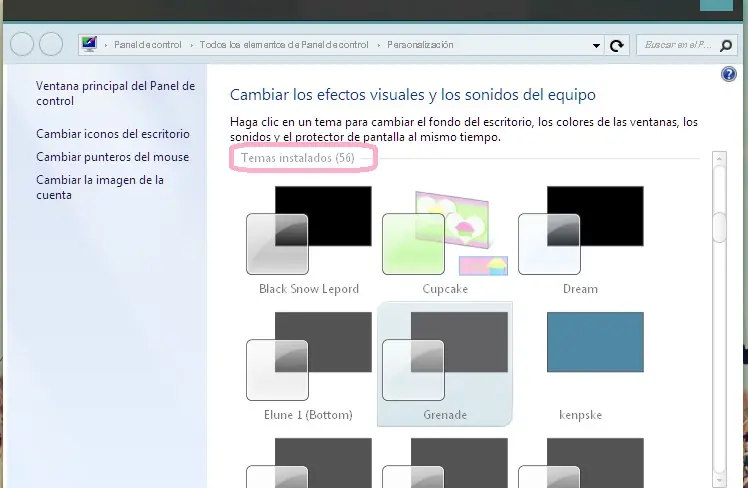
Task: Expand the arrow after Todos los elementos breadcrumb
Action: pyautogui.click(x=379, y=45)
